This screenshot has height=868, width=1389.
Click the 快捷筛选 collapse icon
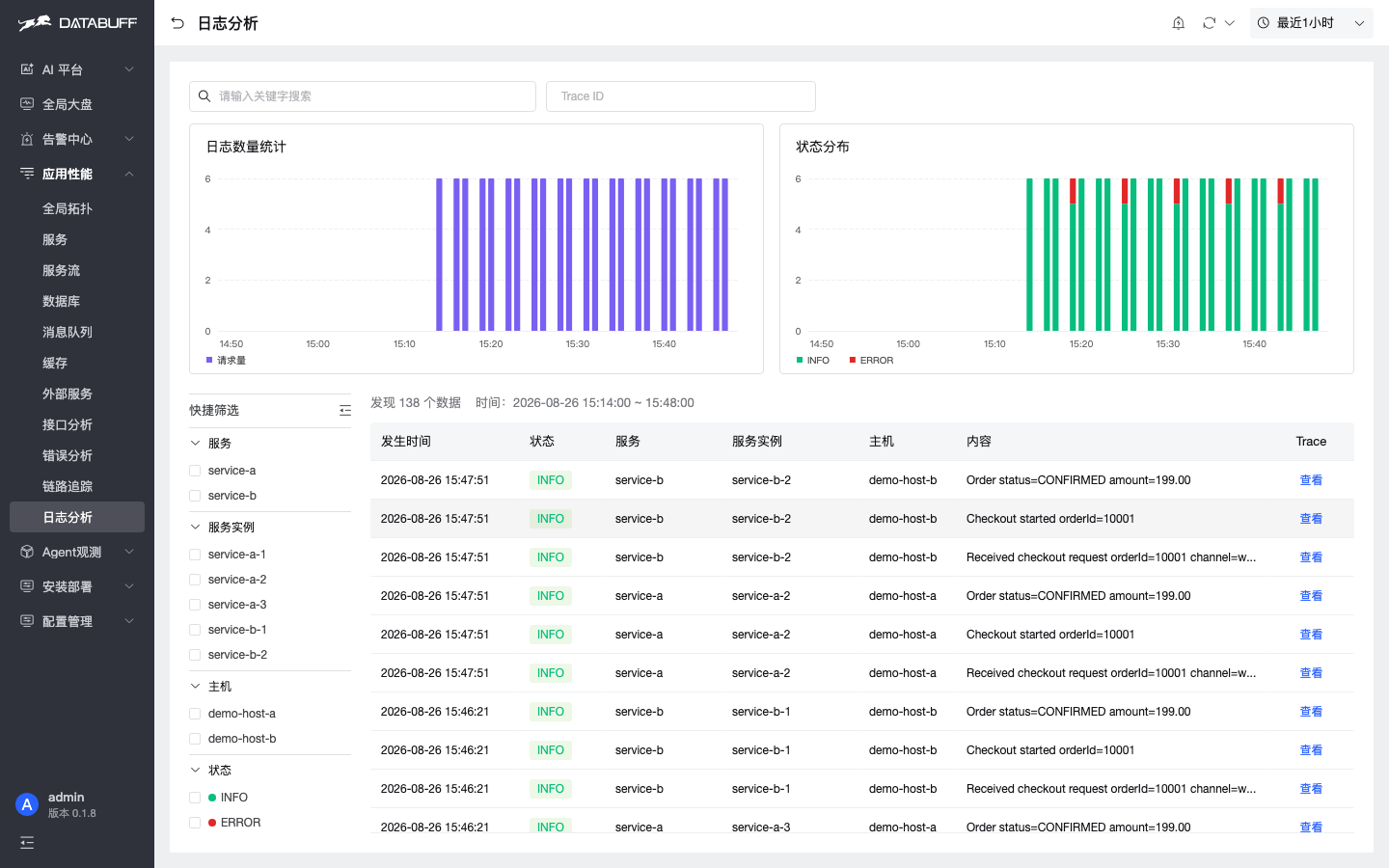345,411
